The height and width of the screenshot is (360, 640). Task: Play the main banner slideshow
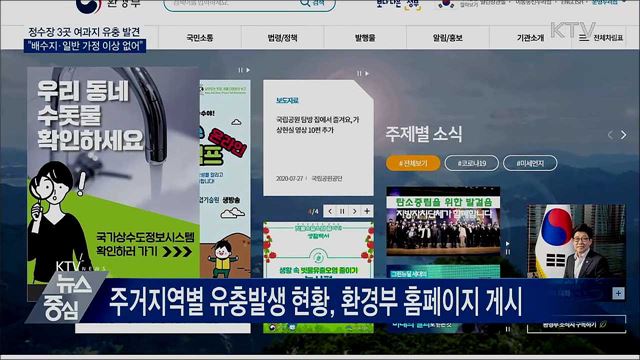pos(248,70)
